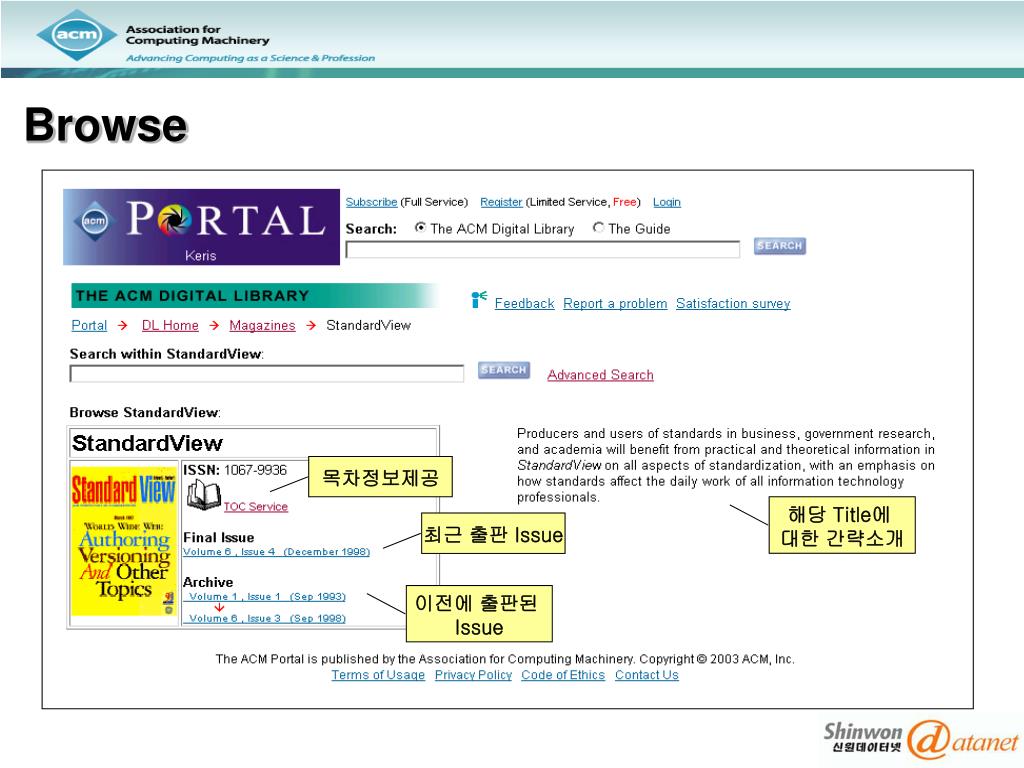Viewport: 1024px width, 768px height.
Task: Open the Feedback link
Action: tap(524, 303)
